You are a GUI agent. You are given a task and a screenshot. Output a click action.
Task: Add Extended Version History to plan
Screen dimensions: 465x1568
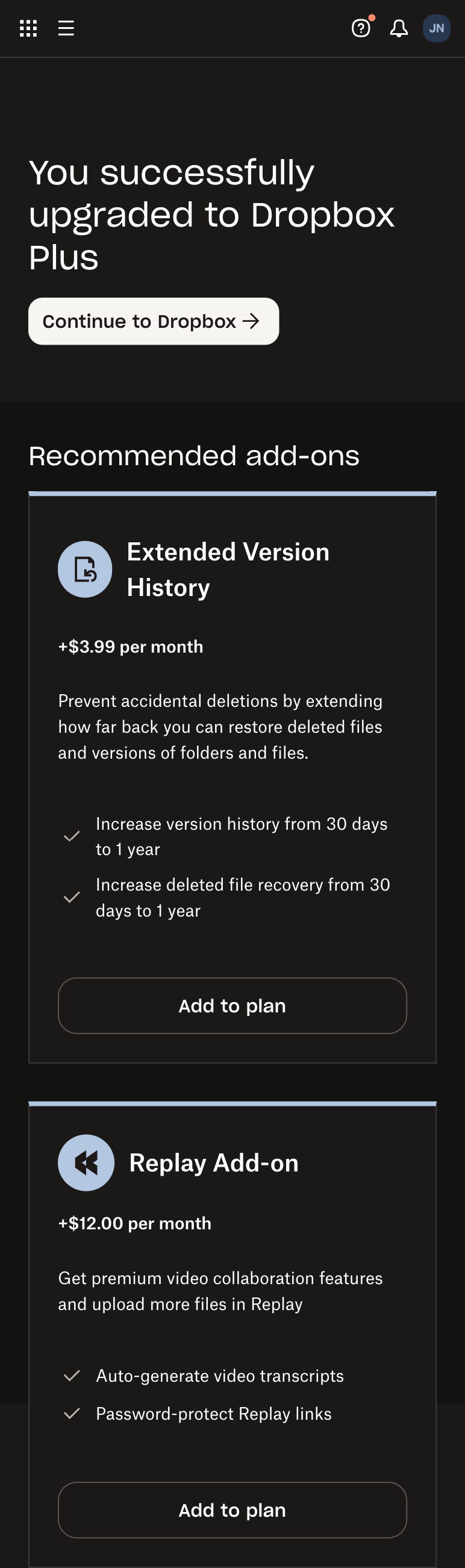click(x=232, y=1006)
